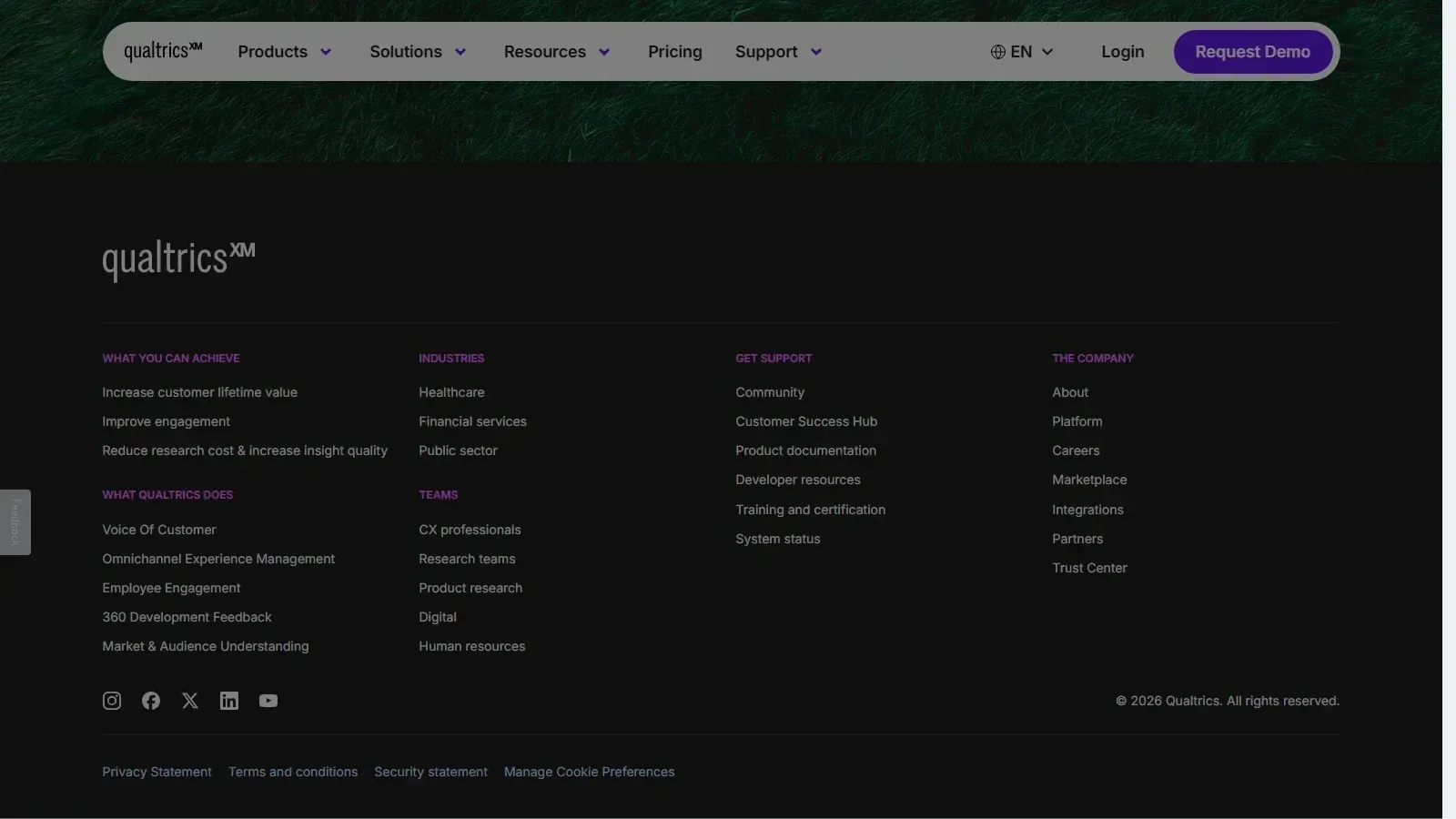Expand the Resources dropdown menu
1456x819 pixels.
pyautogui.click(x=557, y=52)
